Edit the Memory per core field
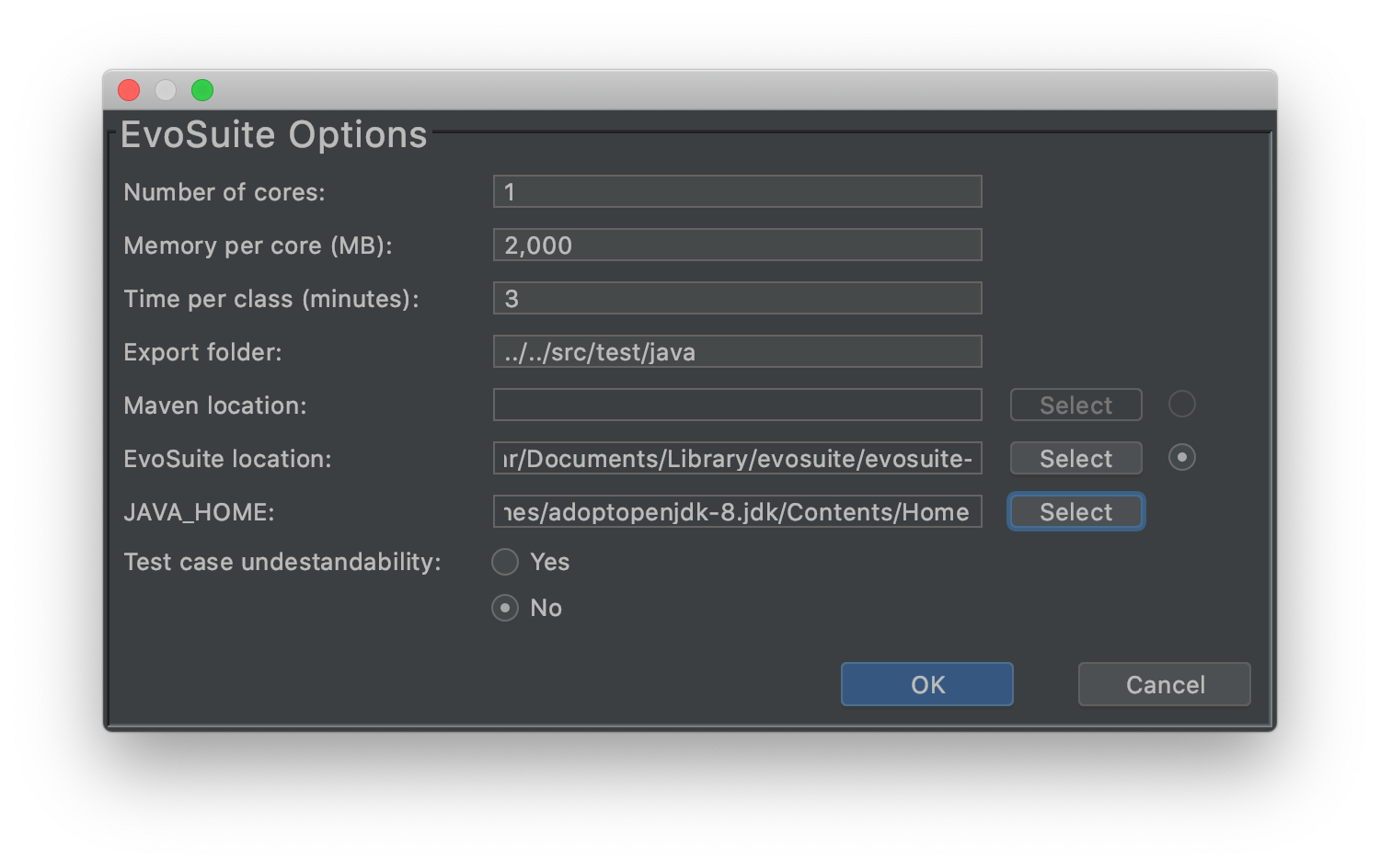Image resolution: width=1380 pixels, height=868 pixels. pyautogui.click(x=737, y=245)
